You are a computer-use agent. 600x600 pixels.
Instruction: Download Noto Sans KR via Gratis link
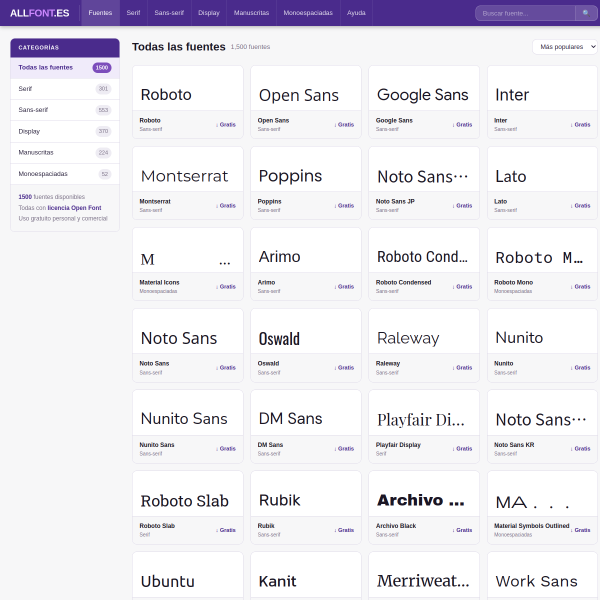pos(580,449)
